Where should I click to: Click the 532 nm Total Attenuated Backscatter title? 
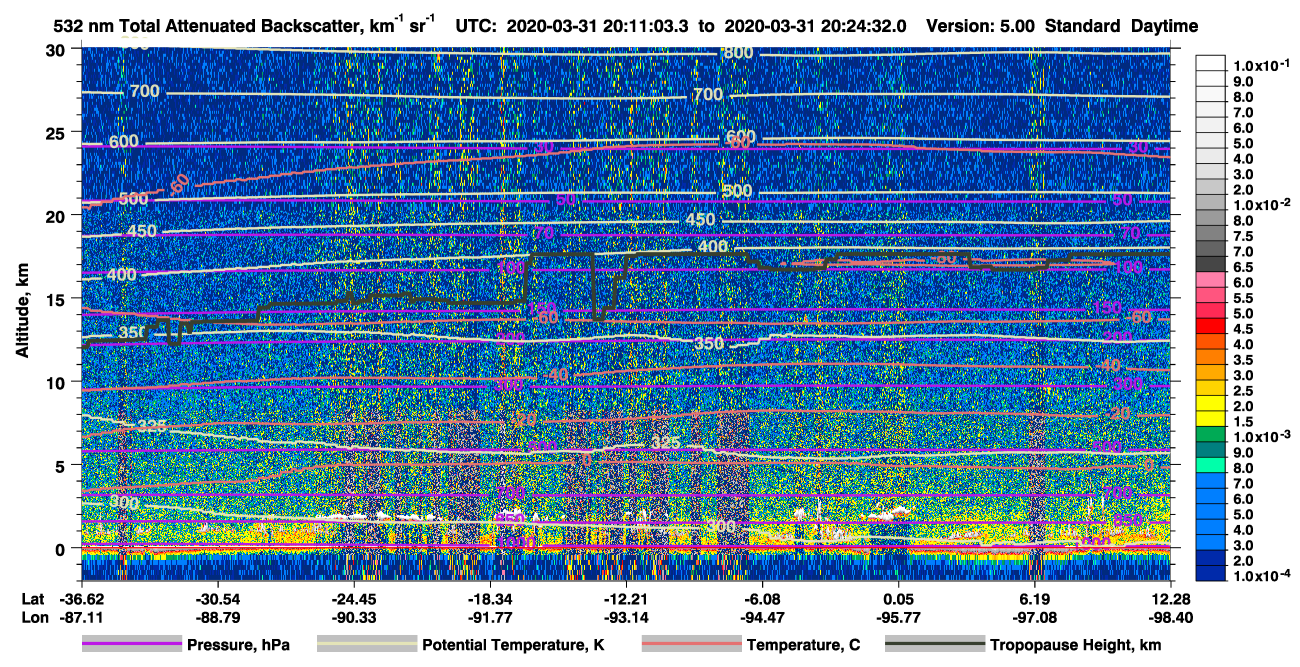tap(244, 25)
